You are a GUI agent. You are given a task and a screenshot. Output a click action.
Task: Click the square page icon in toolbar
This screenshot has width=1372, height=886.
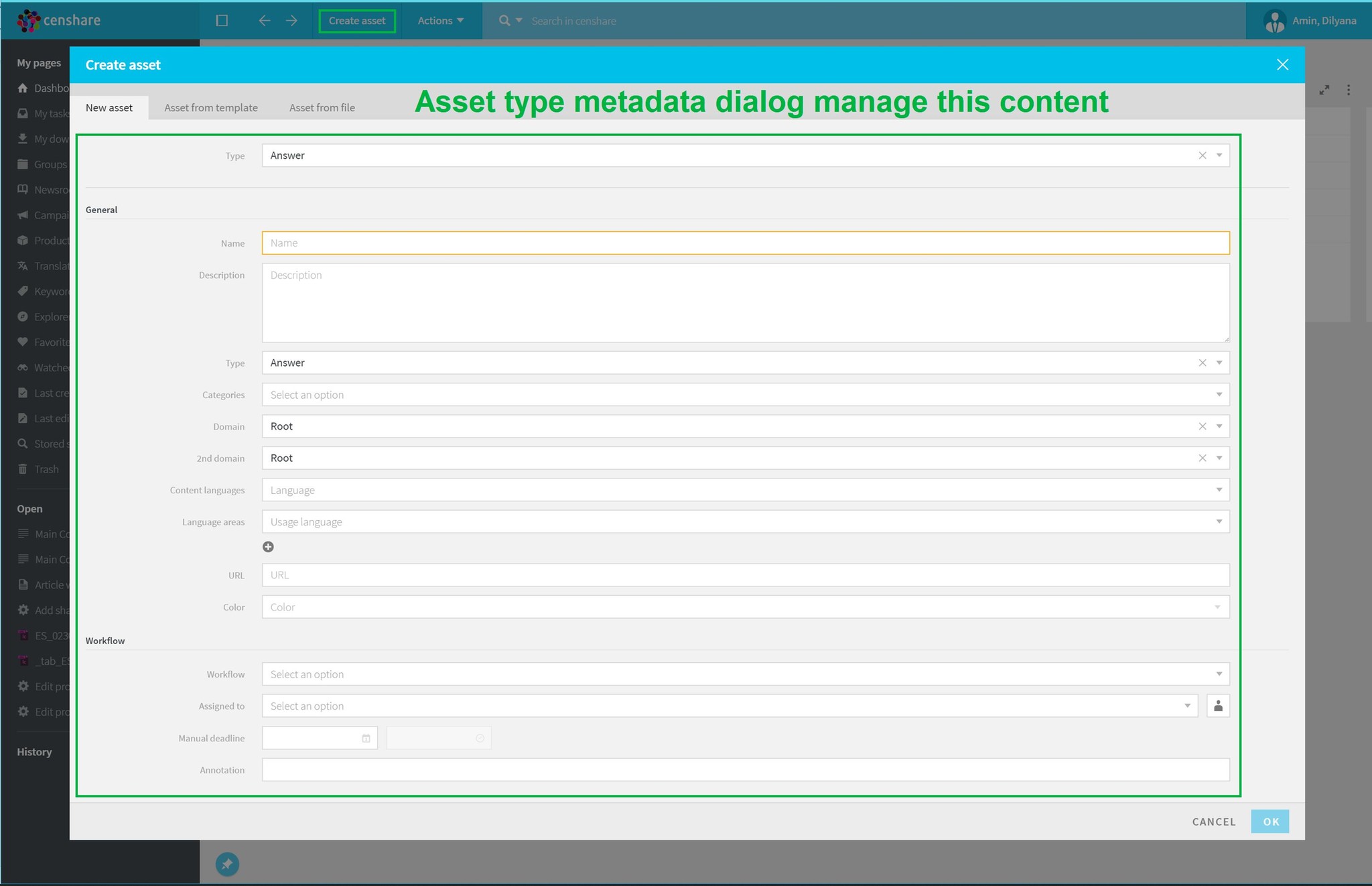click(222, 21)
